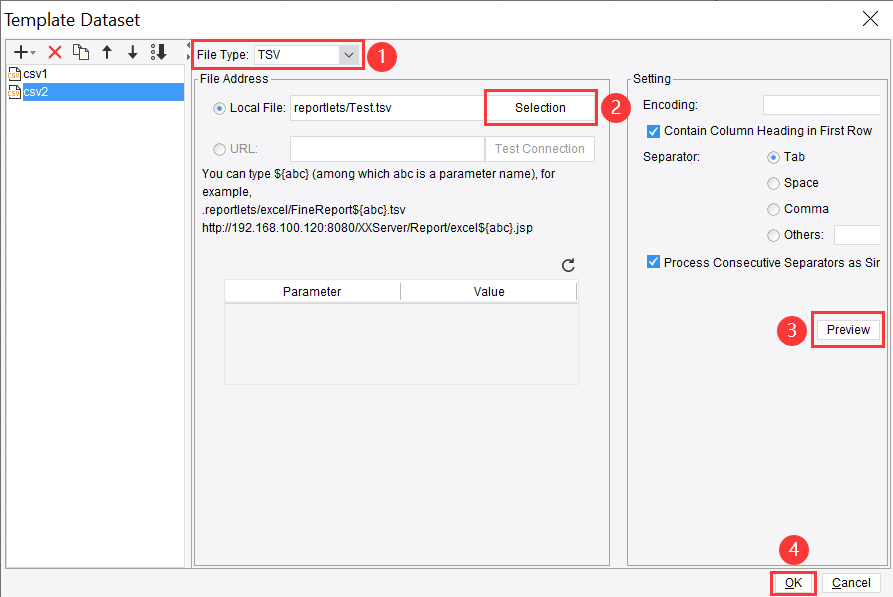Move dataset up in the list
This screenshot has width=893, height=597.
click(107, 52)
